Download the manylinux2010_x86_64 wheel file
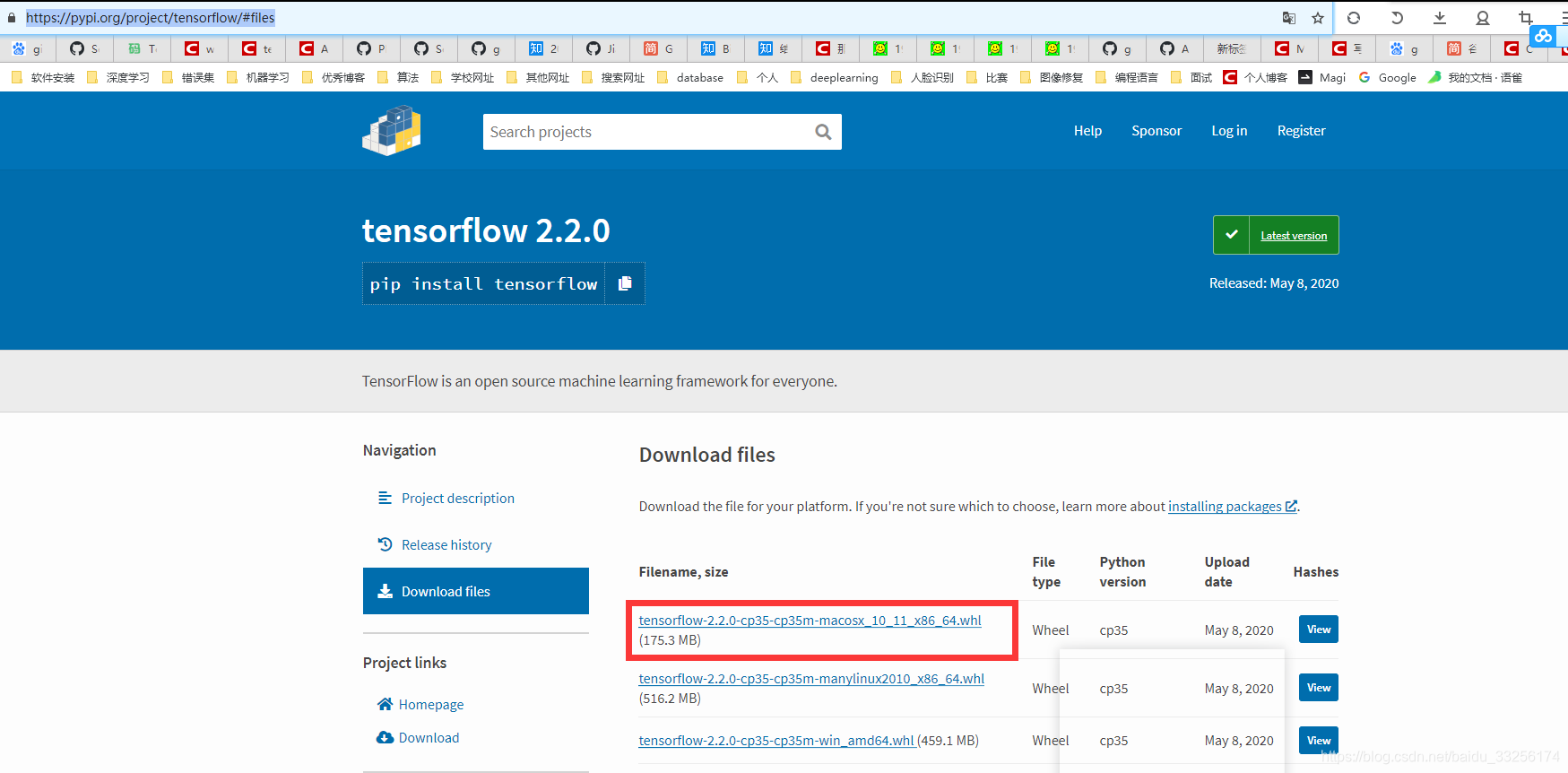This screenshot has height=773, width=1568. click(811, 679)
